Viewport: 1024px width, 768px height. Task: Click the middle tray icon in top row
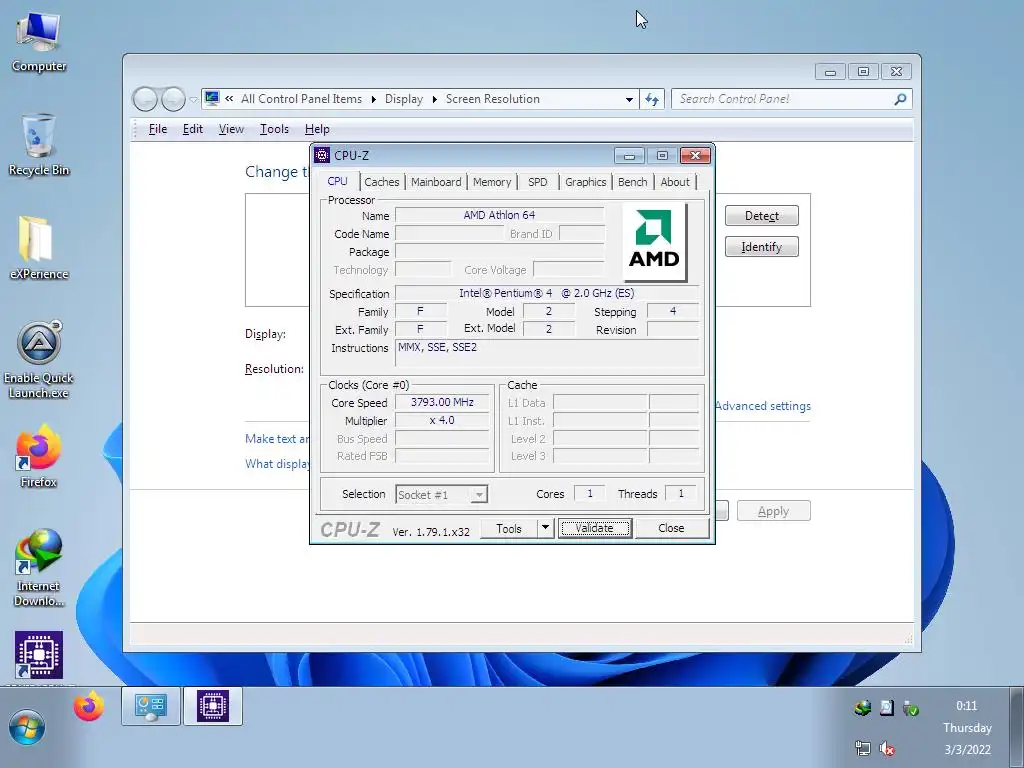point(886,707)
